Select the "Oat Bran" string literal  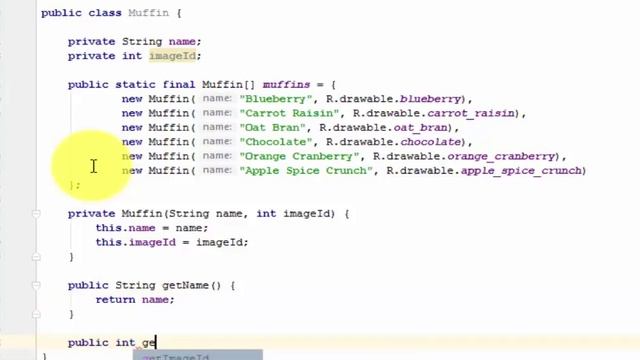click(x=273, y=128)
